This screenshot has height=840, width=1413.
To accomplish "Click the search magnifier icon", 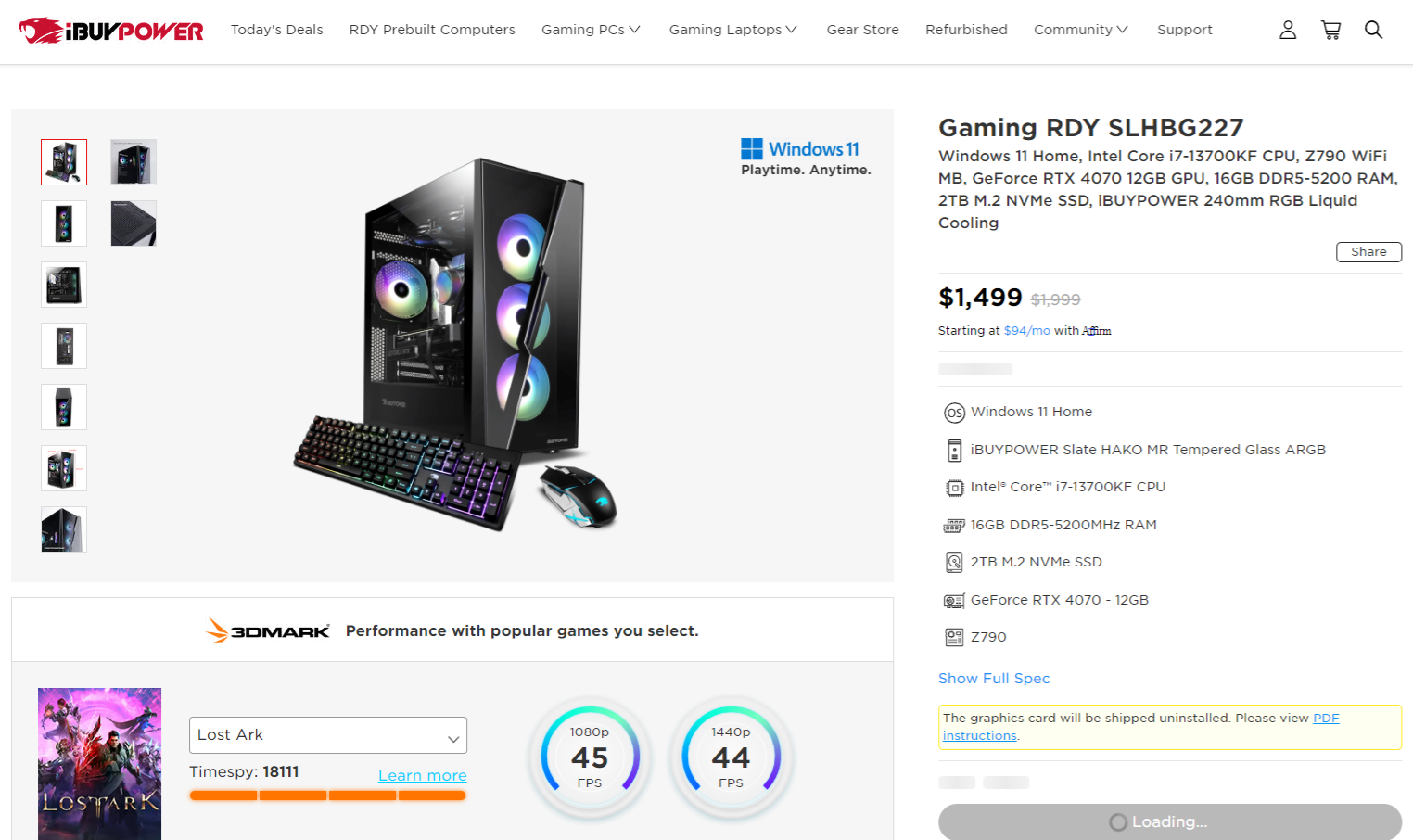I will click(x=1373, y=30).
